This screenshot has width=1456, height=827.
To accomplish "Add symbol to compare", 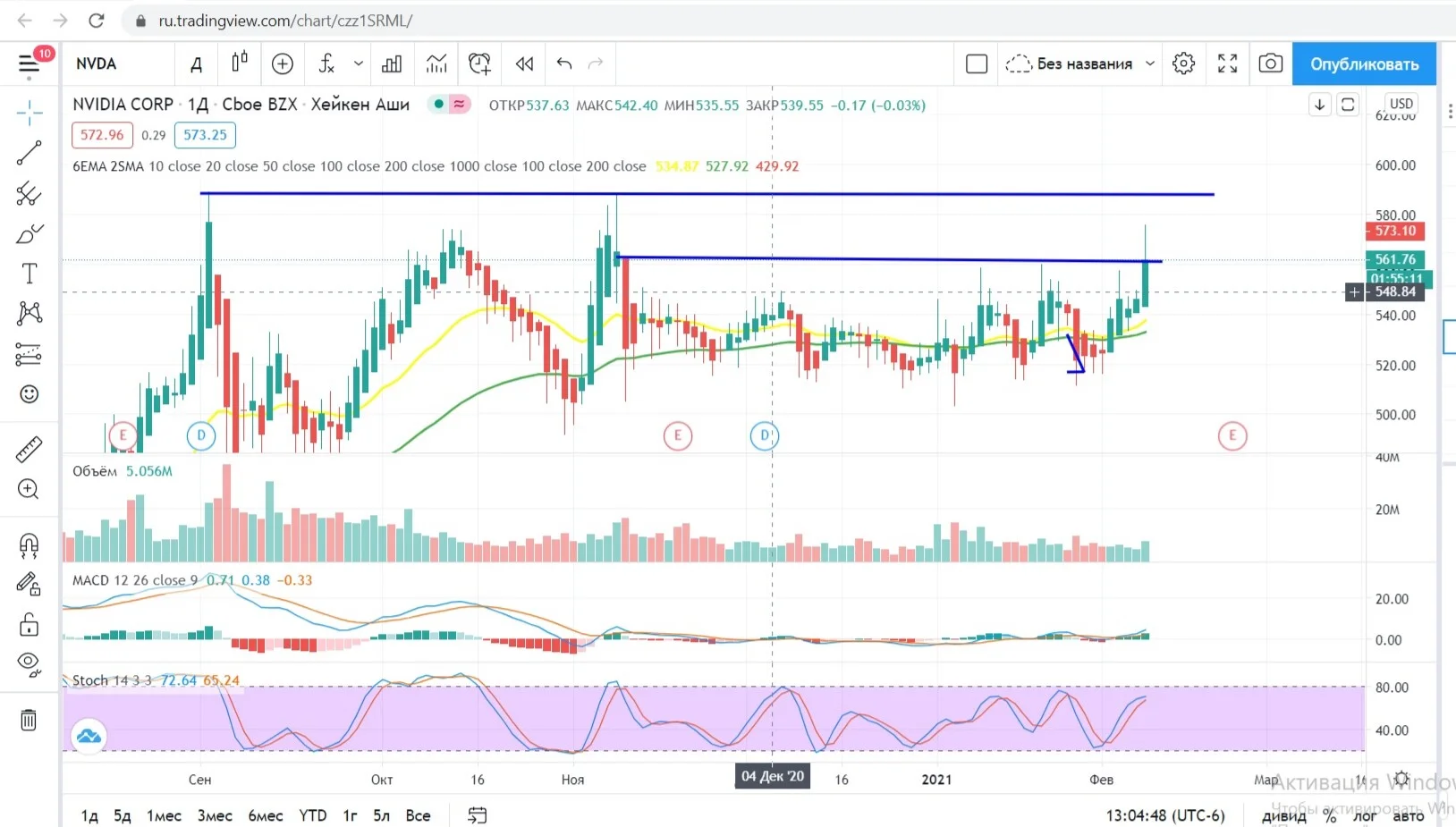I will click(283, 63).
